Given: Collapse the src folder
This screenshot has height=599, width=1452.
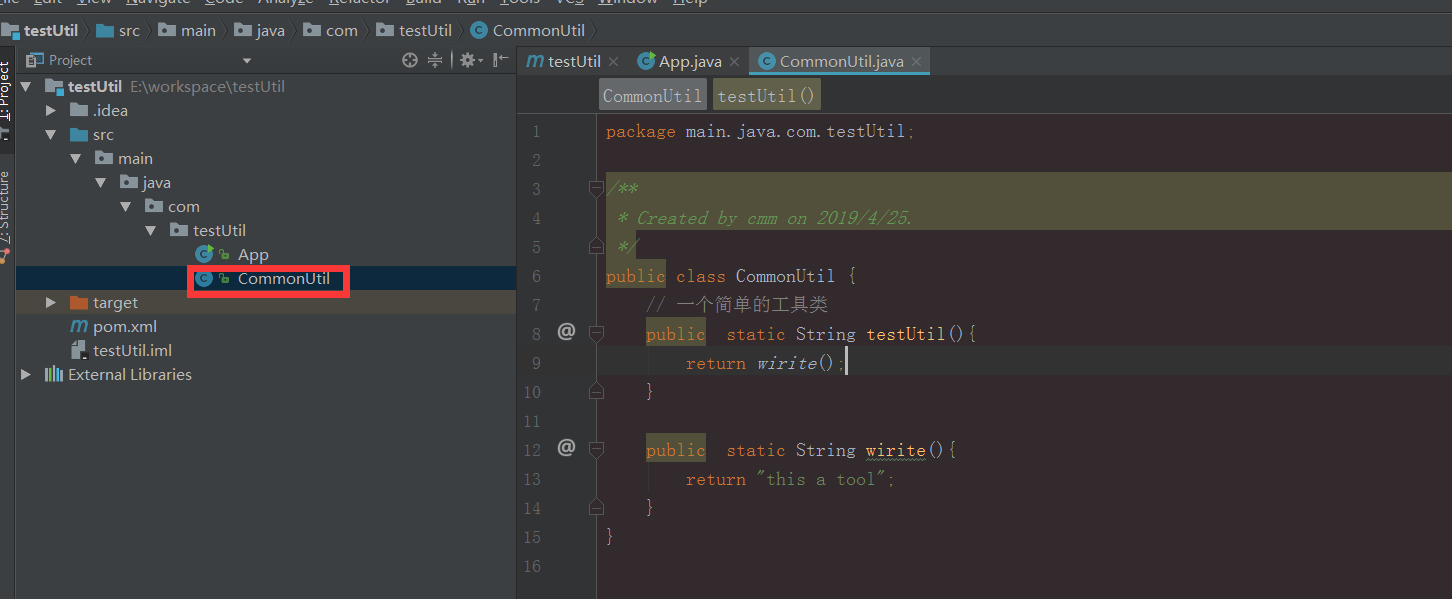Looking at the screenshot, I should pyautogui.click(x=51, y=134).
